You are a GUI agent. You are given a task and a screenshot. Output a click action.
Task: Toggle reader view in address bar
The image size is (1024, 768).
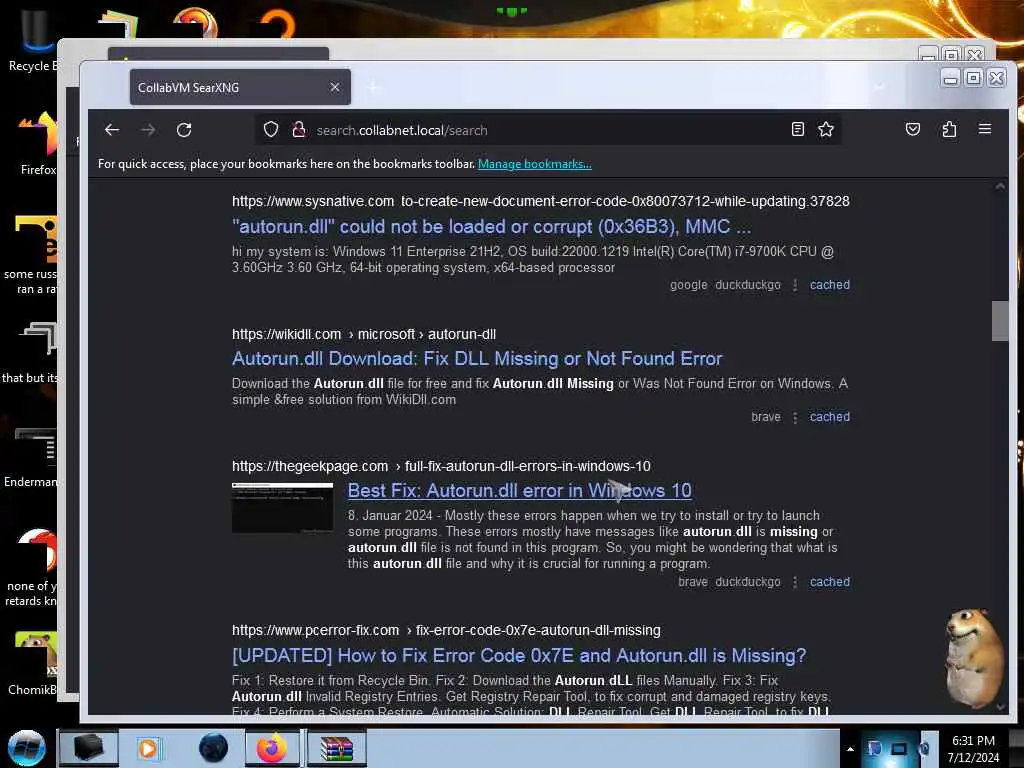point(797,129)
